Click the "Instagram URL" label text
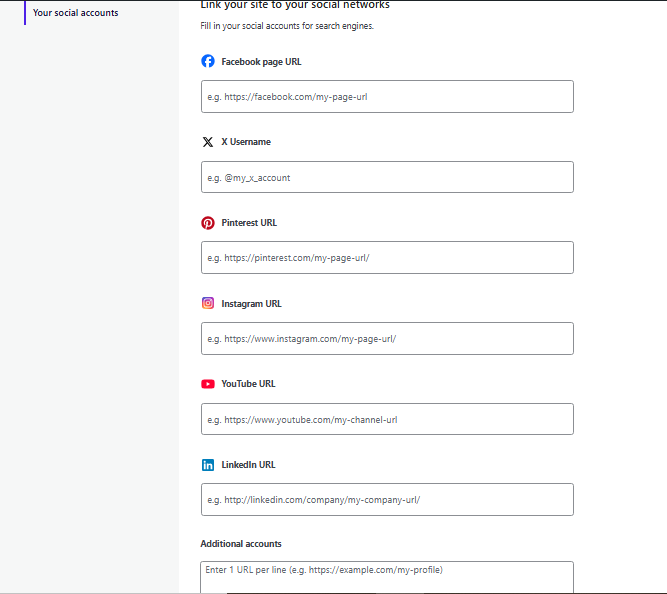 pyautogui.click(x=251, y=303)
